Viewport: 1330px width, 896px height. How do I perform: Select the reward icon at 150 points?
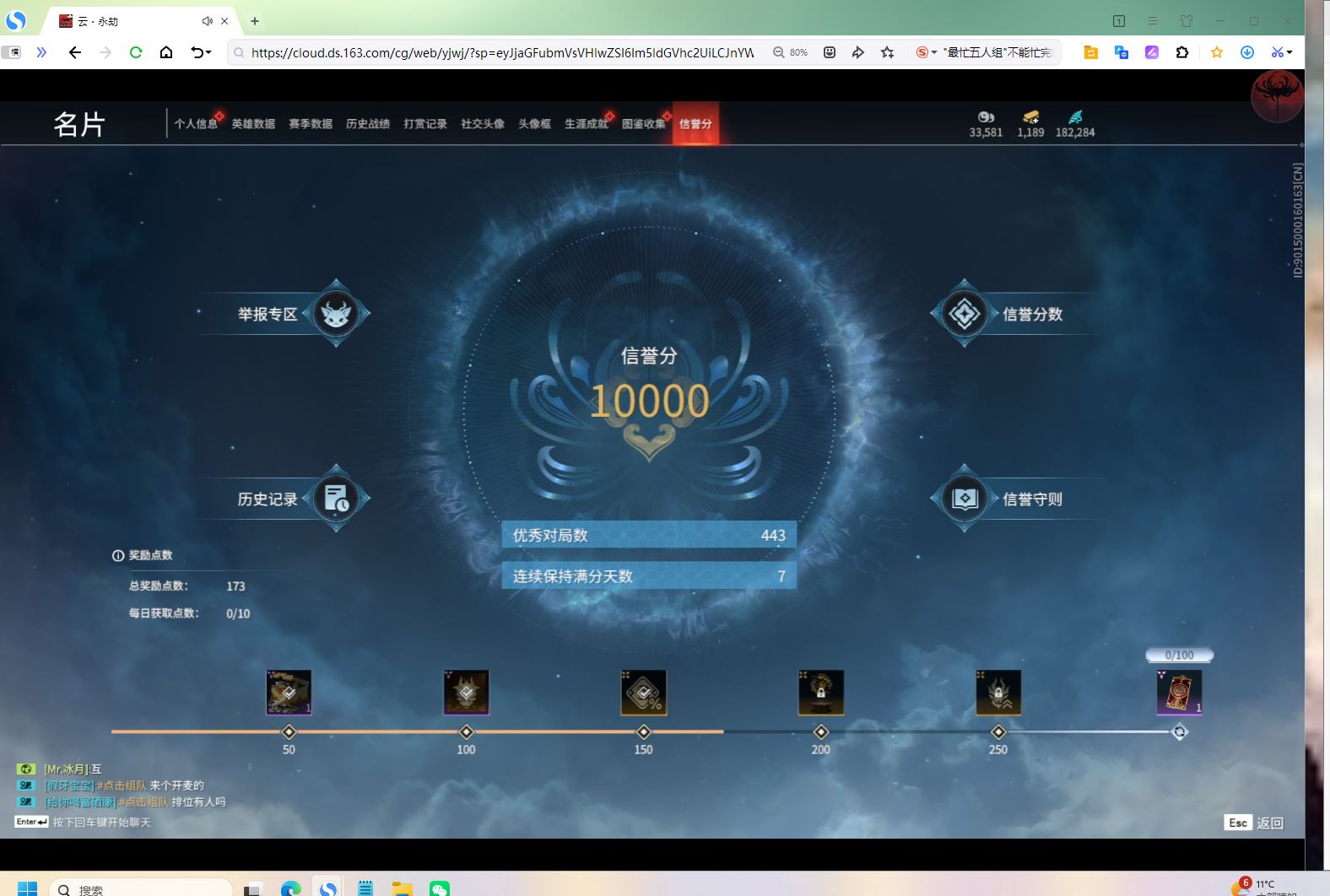point(644,692)
